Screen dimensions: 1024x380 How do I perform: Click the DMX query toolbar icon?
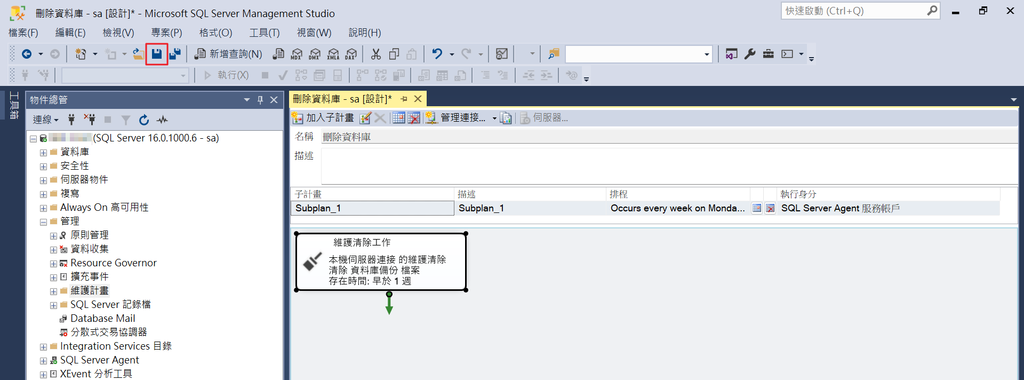[315, 54]
